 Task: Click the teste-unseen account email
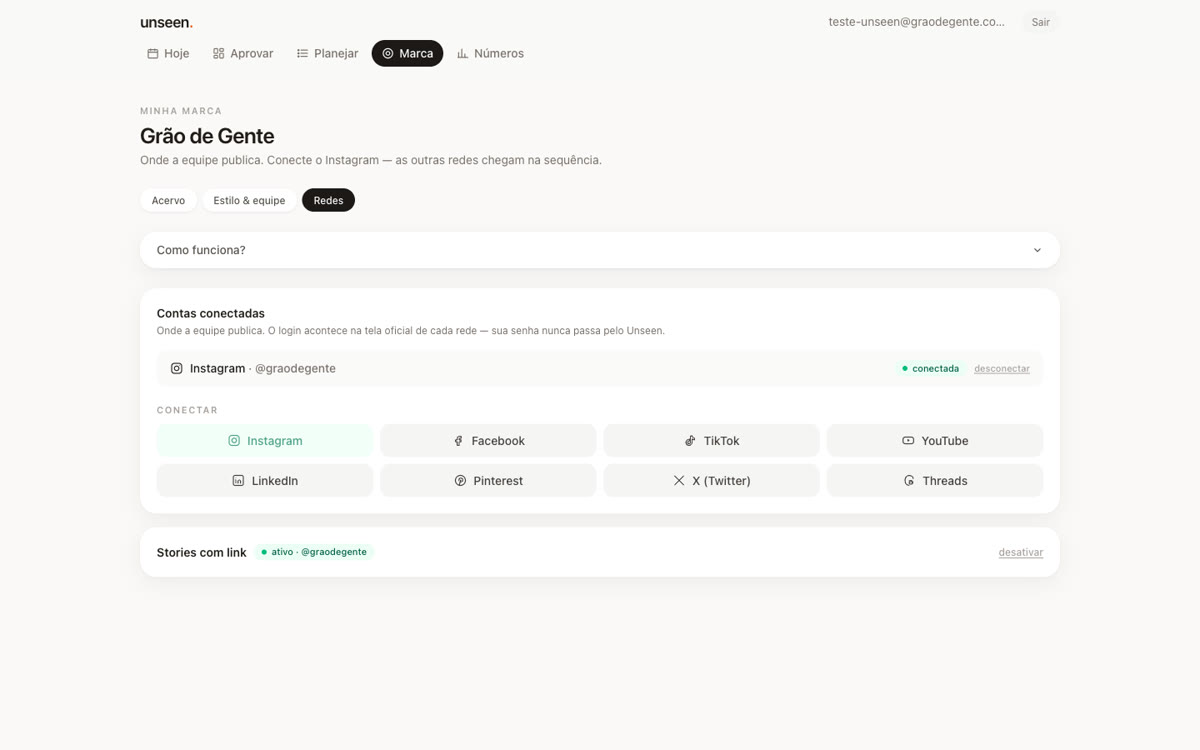916,22
